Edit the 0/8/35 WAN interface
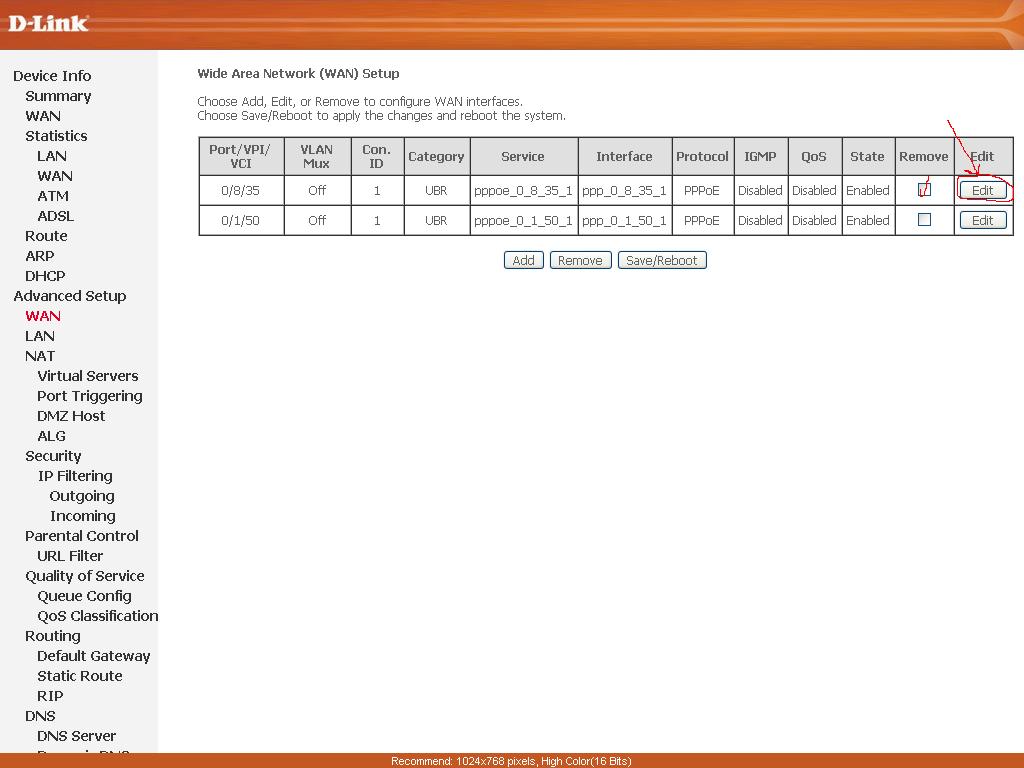 click(x=982, y=190)
